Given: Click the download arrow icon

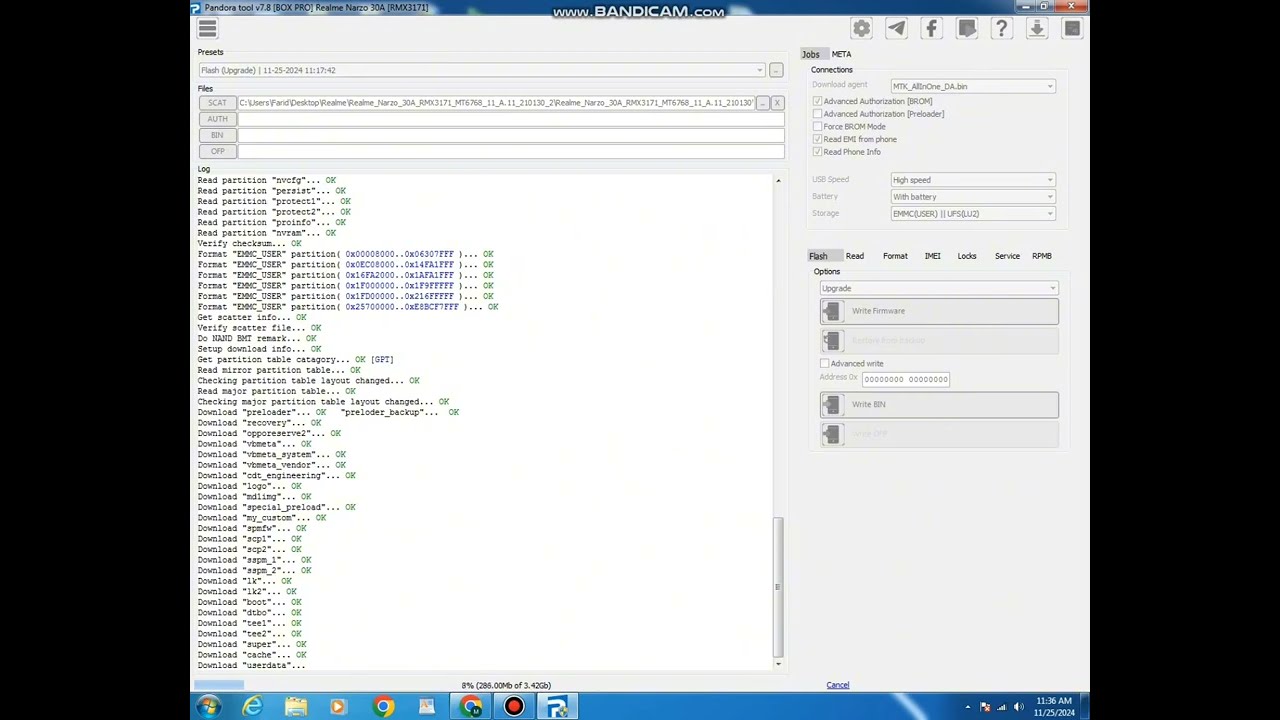Looking at the screenshot, I should tap(1036, 29).
